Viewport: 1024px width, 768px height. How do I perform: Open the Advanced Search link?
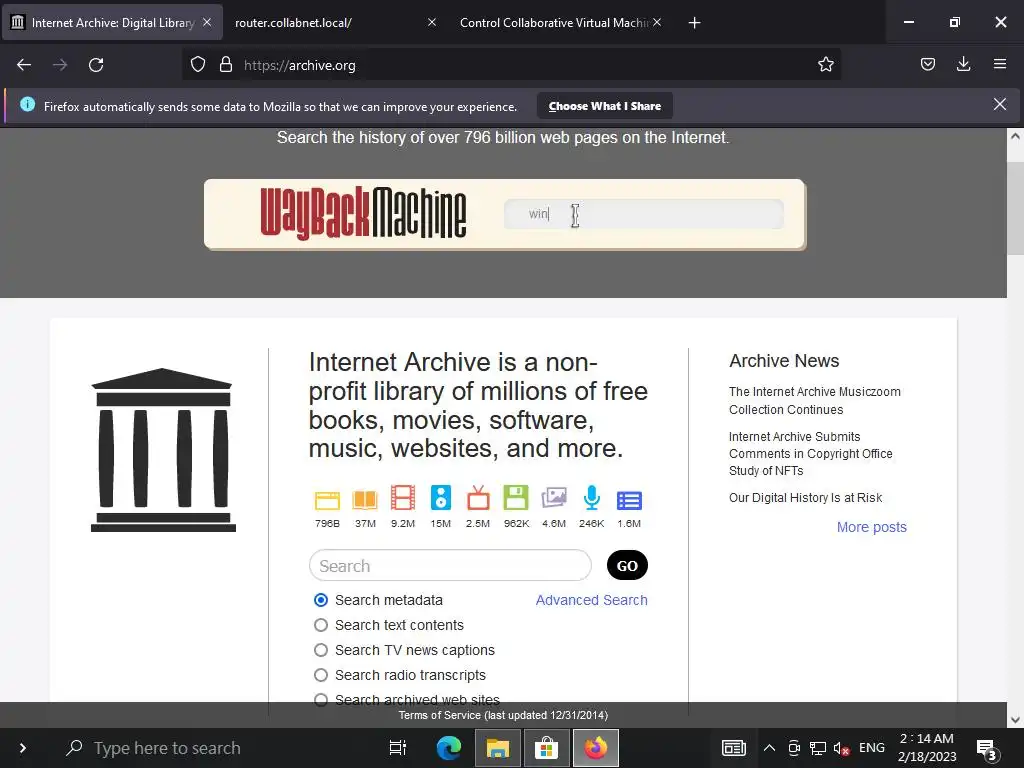(x=592, y=600)
